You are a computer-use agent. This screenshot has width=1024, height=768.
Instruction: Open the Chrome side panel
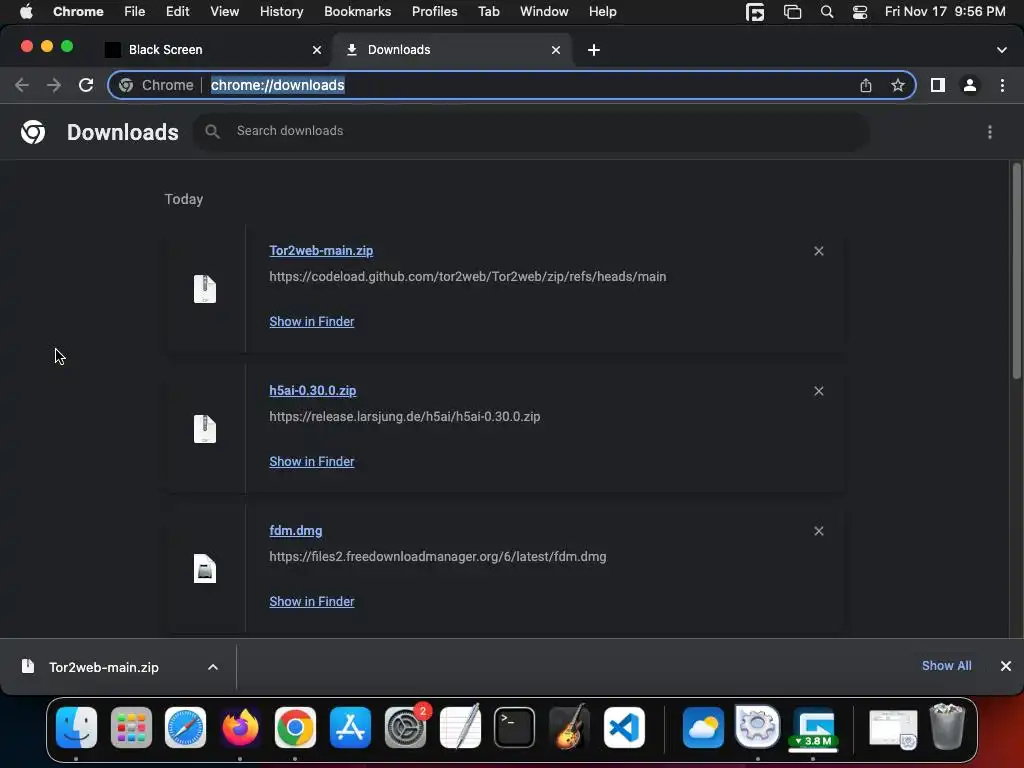click(x=938, y=85)
